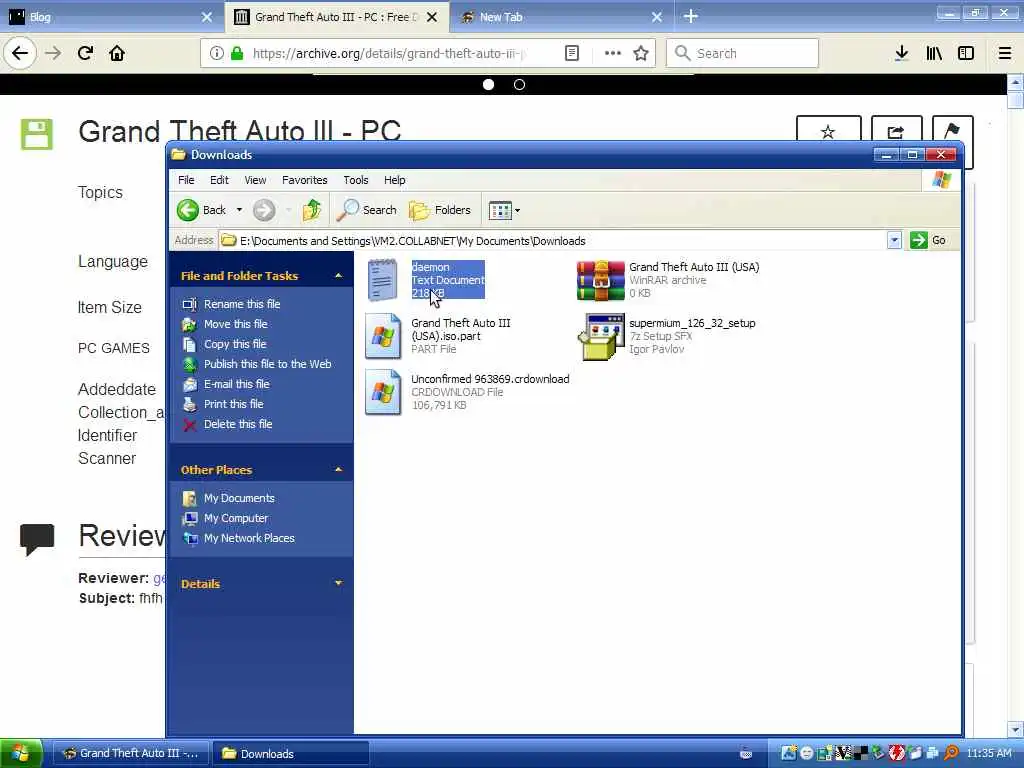Switch to Grand Theft Auto III taskbar button
Image resolution: width=1024 pixels, height=768 pixels.
click(131, 753)
